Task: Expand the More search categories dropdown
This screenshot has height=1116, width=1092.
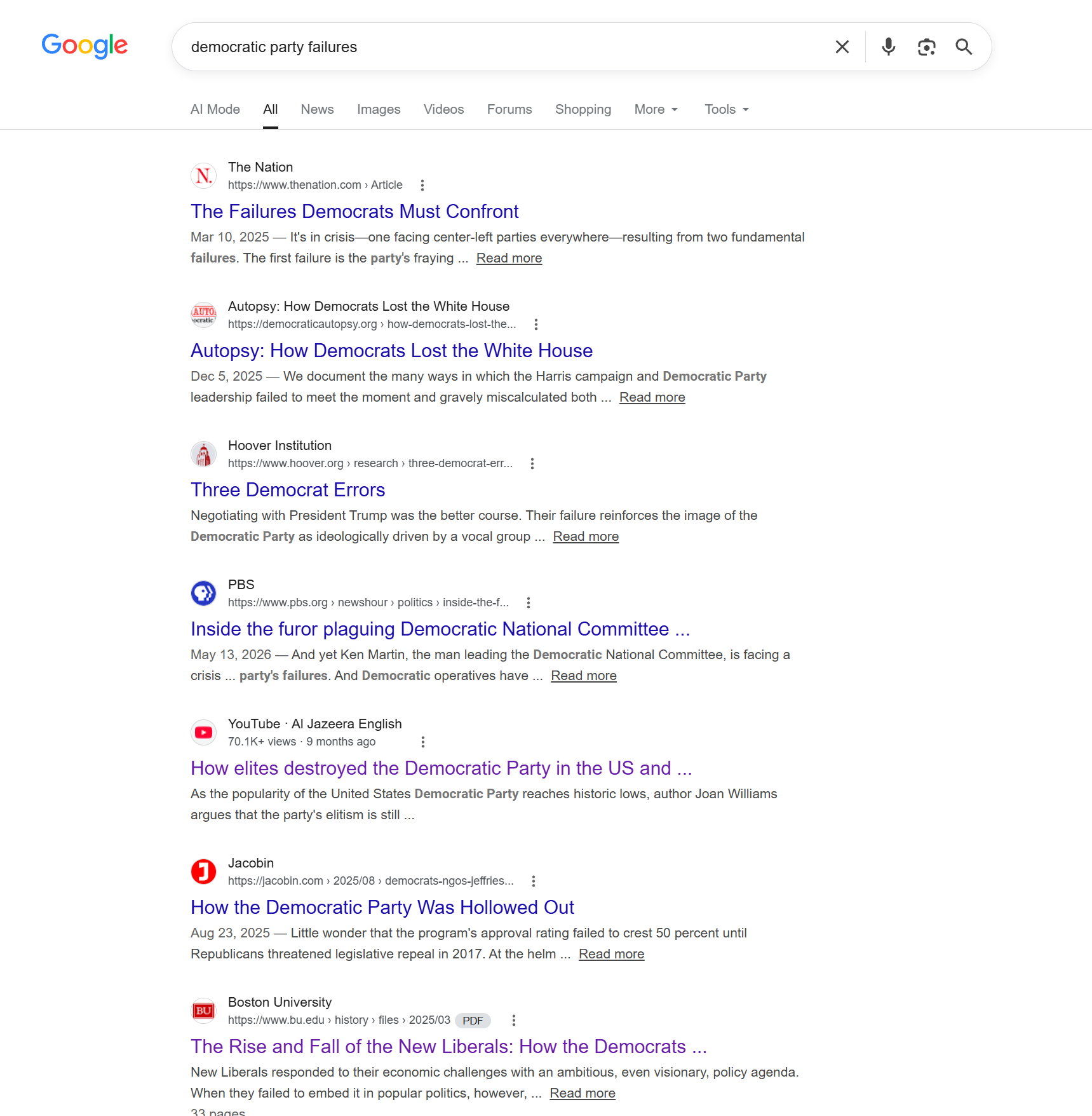Action: (x=656, y=109)
